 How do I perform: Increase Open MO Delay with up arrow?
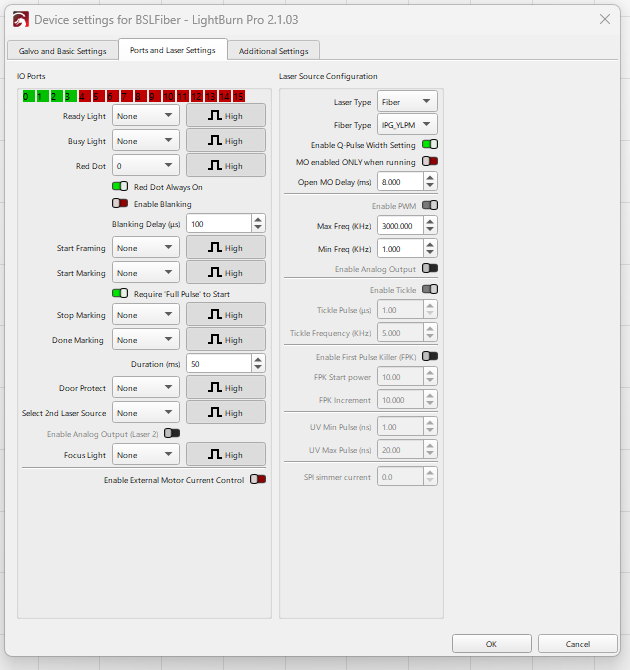click(430, 177)
